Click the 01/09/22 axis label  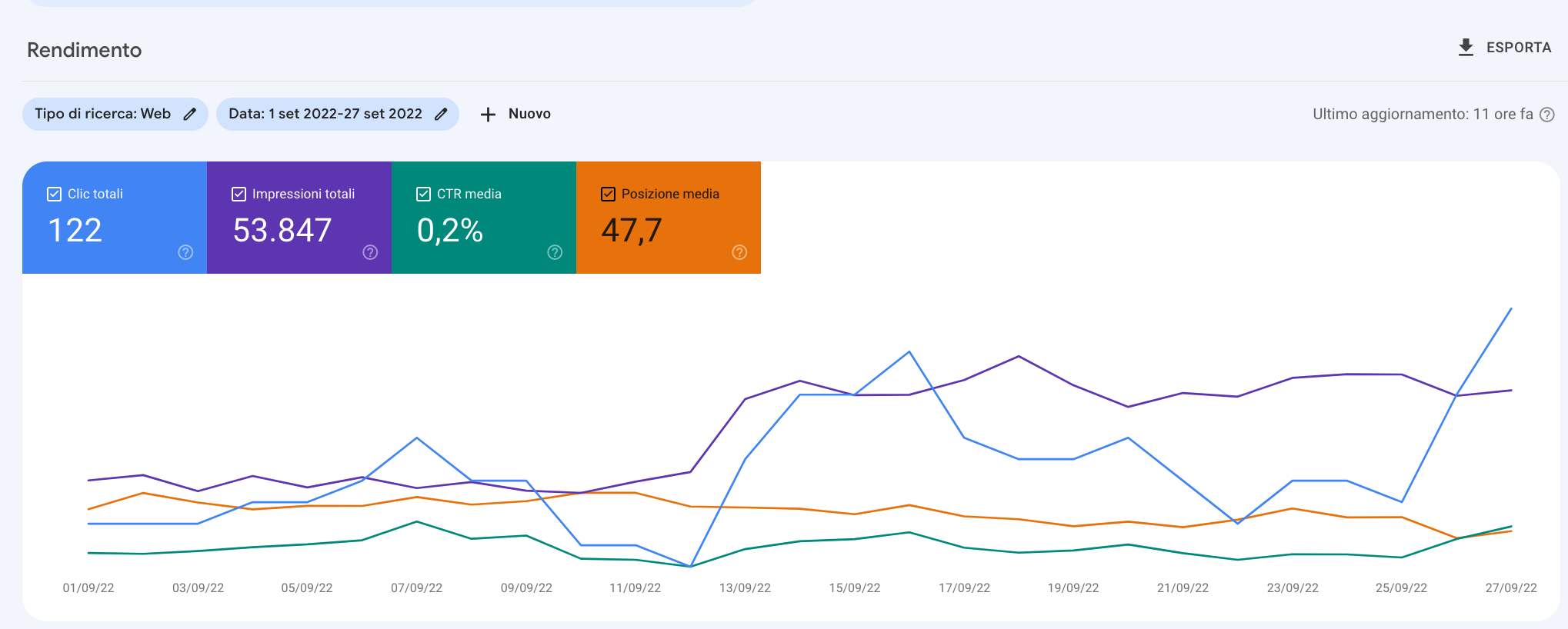[88, 587]
